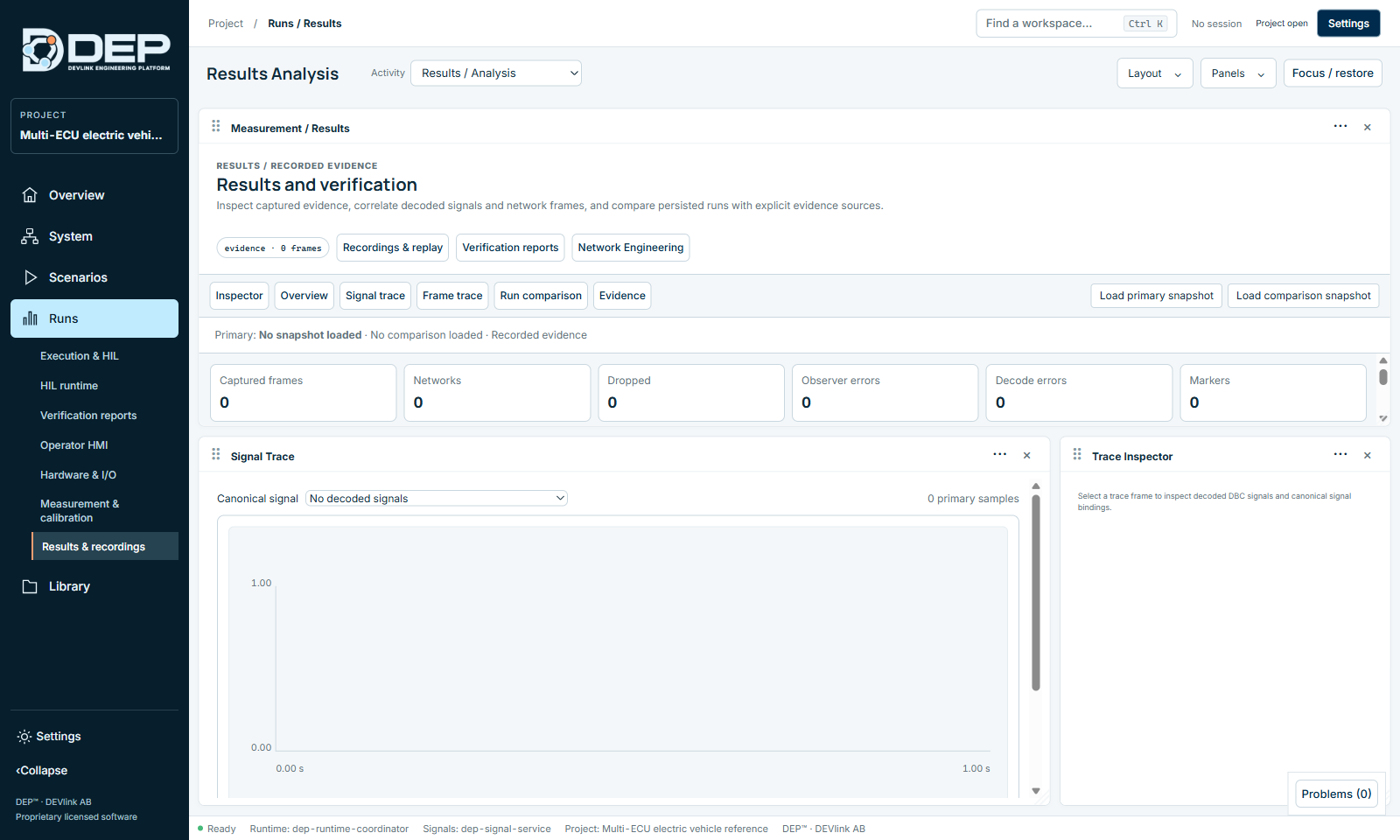The width and height of the screenshot is (1400, 840).
Task: Open the Canonical signal dropdown
Action: tap(437, 499)
